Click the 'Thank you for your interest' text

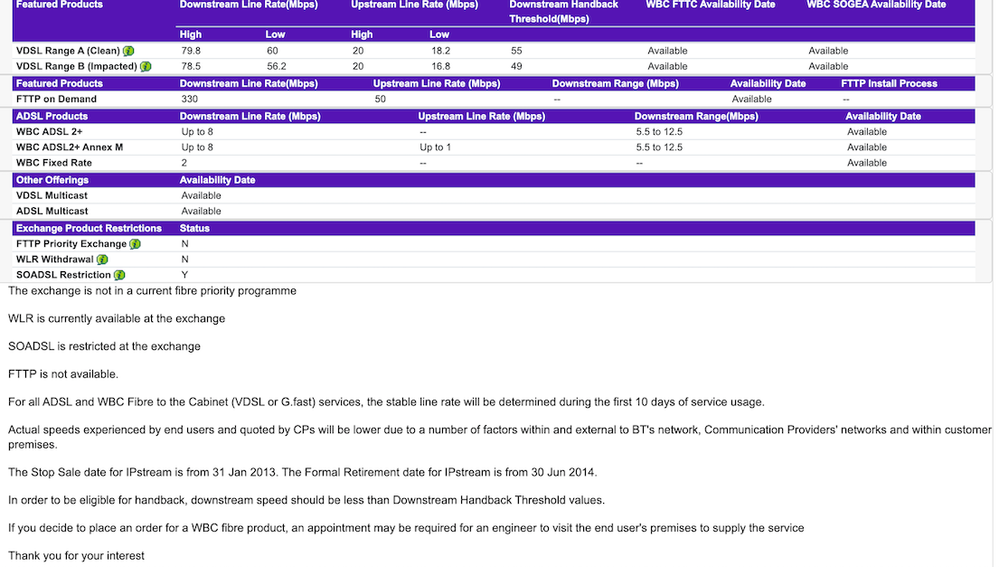point(76,555)
